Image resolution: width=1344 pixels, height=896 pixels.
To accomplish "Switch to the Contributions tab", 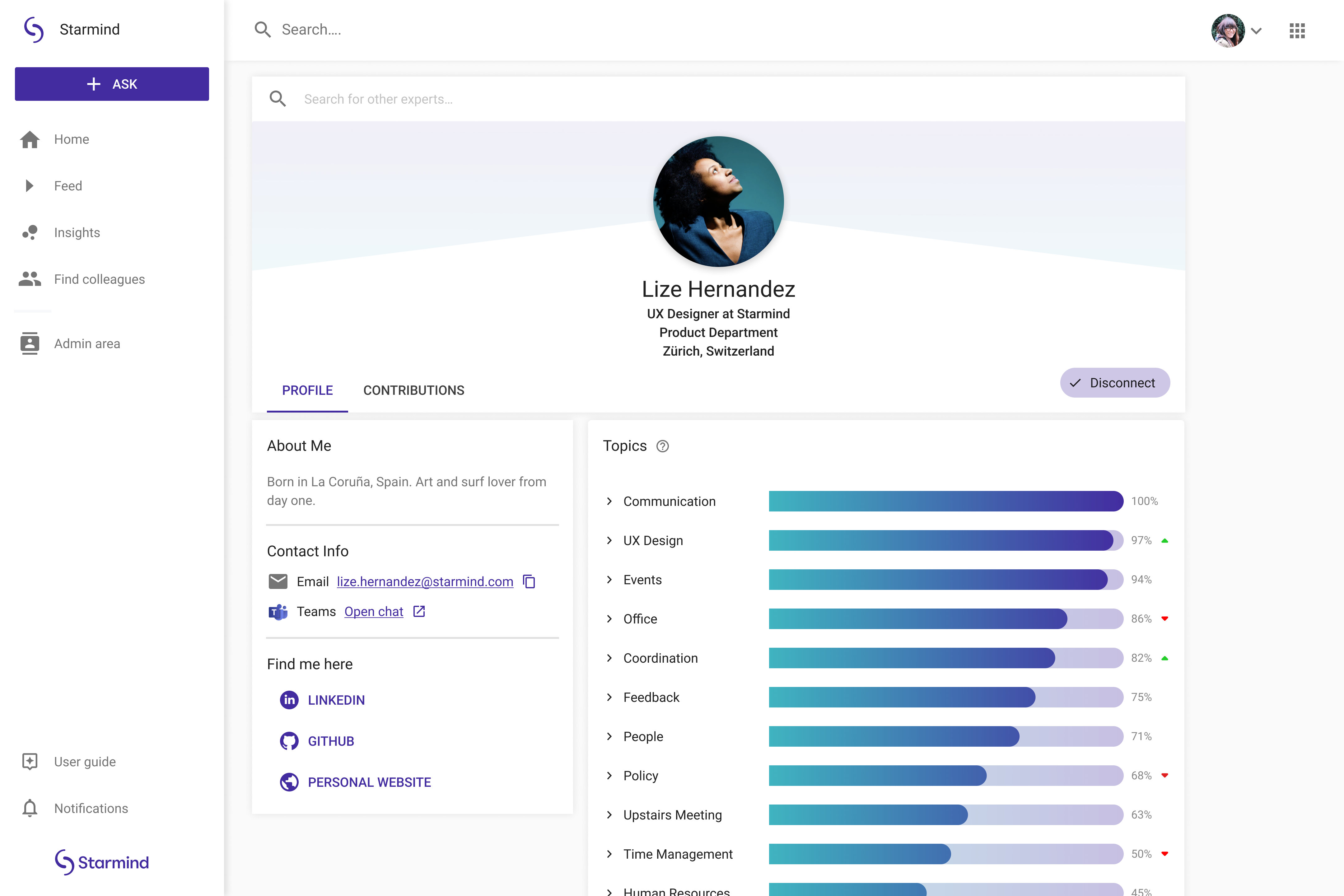I will pyautogui.click(x=414, y=390).
